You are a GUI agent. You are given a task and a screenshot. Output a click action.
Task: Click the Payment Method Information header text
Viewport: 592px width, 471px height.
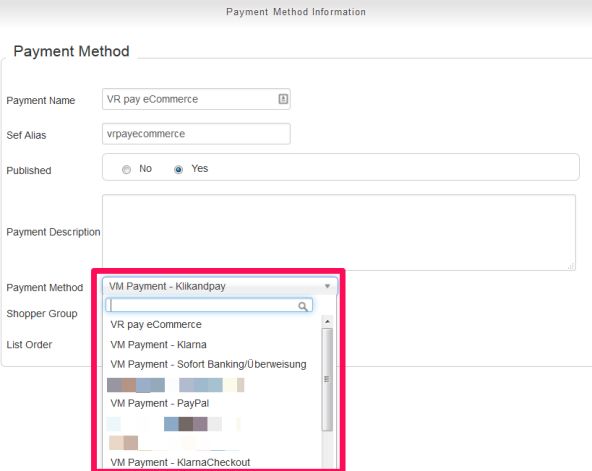[x=296, y=12]
